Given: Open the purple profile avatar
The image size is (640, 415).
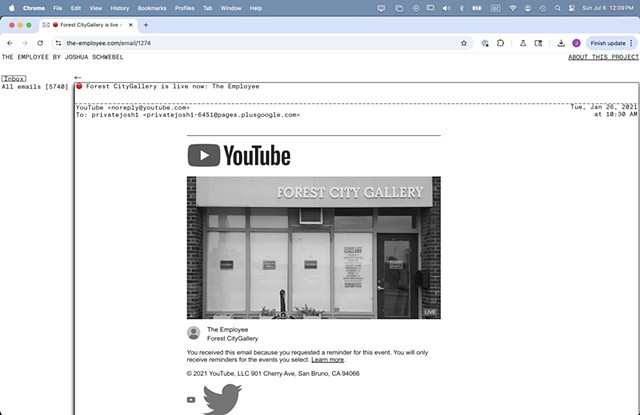Looking at the screenshot, I should click(576, 43).
